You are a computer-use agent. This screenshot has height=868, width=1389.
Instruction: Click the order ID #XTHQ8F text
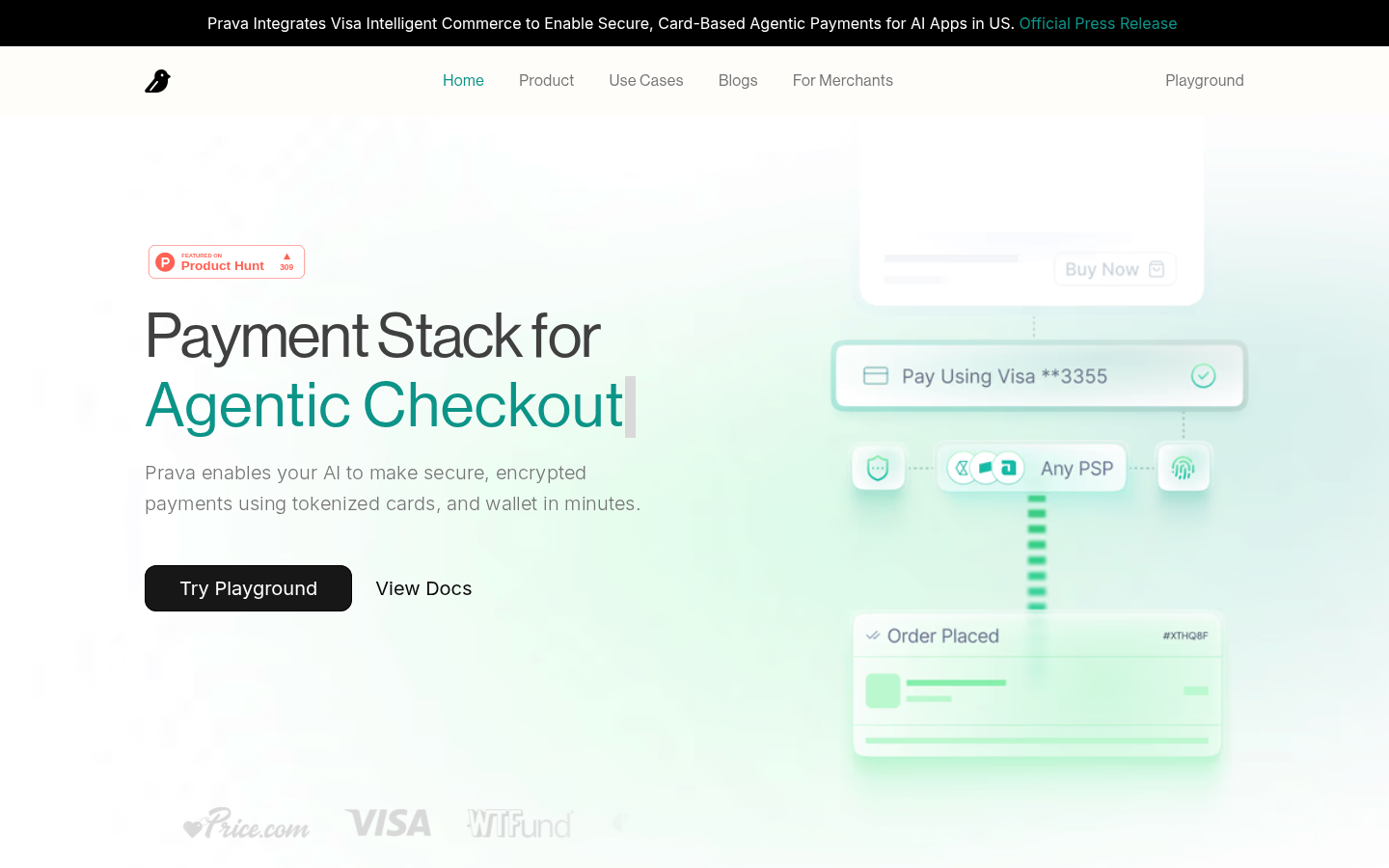[1185, 636]
